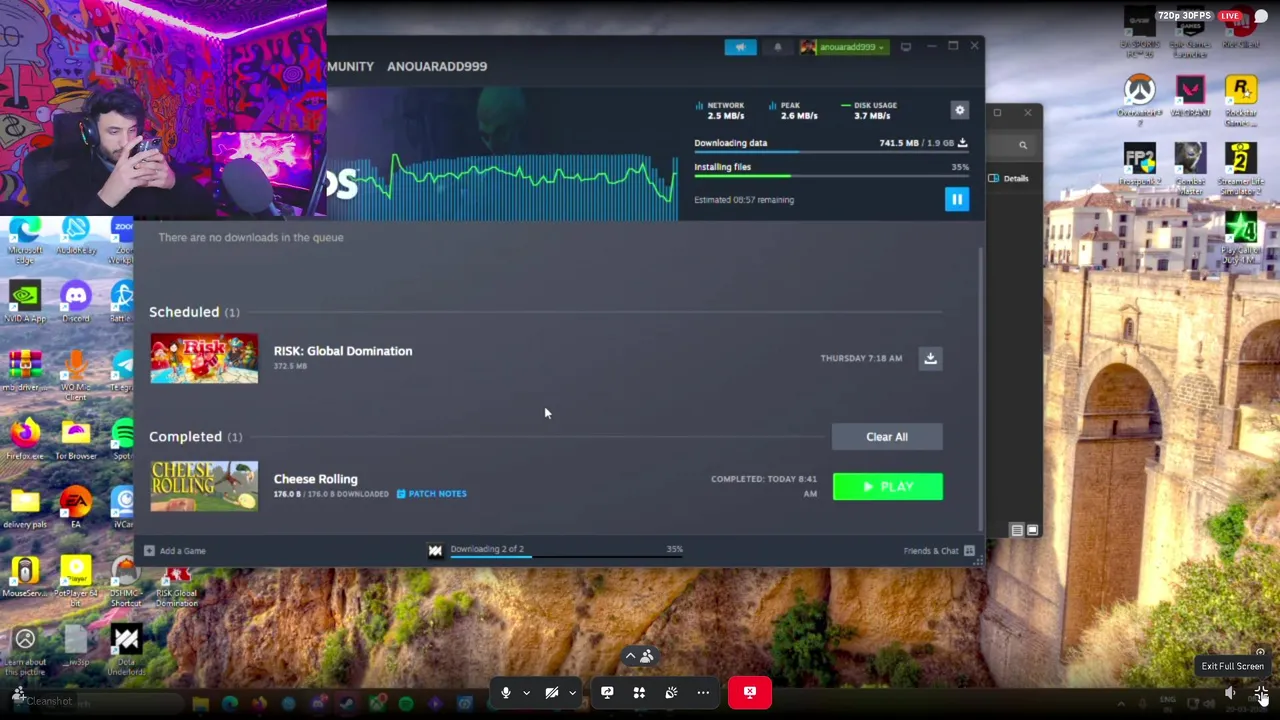Stop sharing with red button
Screen dimensions: 1280x720
750,692
